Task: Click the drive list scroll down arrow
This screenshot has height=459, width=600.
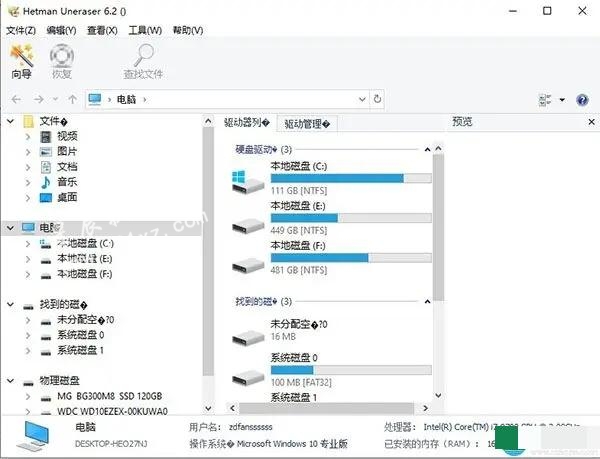Action: pos(439,395)
